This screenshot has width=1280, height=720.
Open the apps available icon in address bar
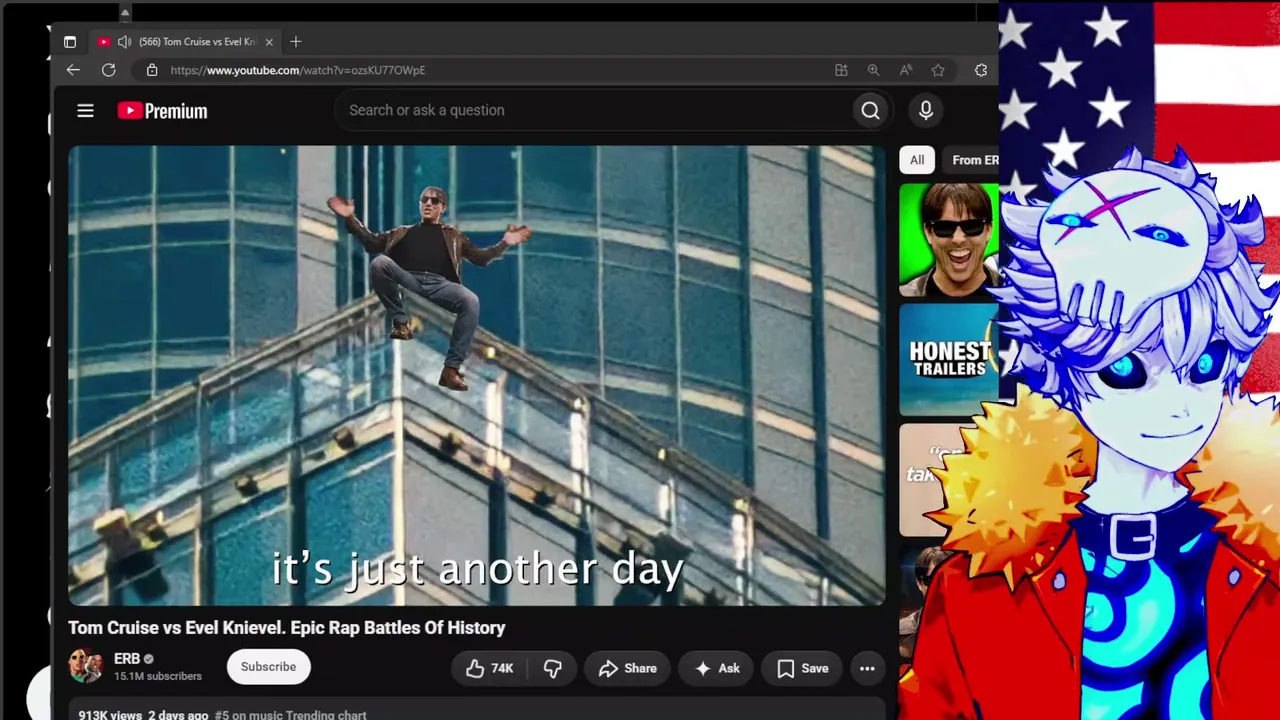tap(841, 70)
